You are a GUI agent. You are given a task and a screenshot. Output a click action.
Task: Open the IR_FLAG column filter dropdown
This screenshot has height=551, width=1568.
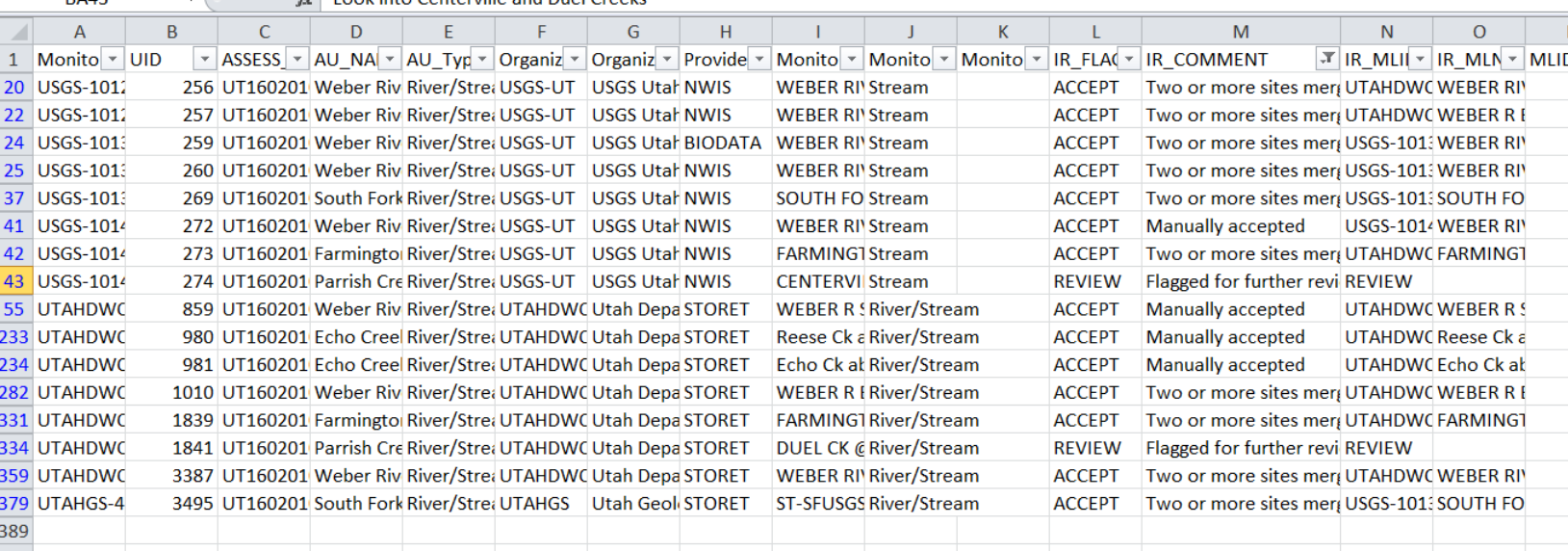pos(1129,60)
